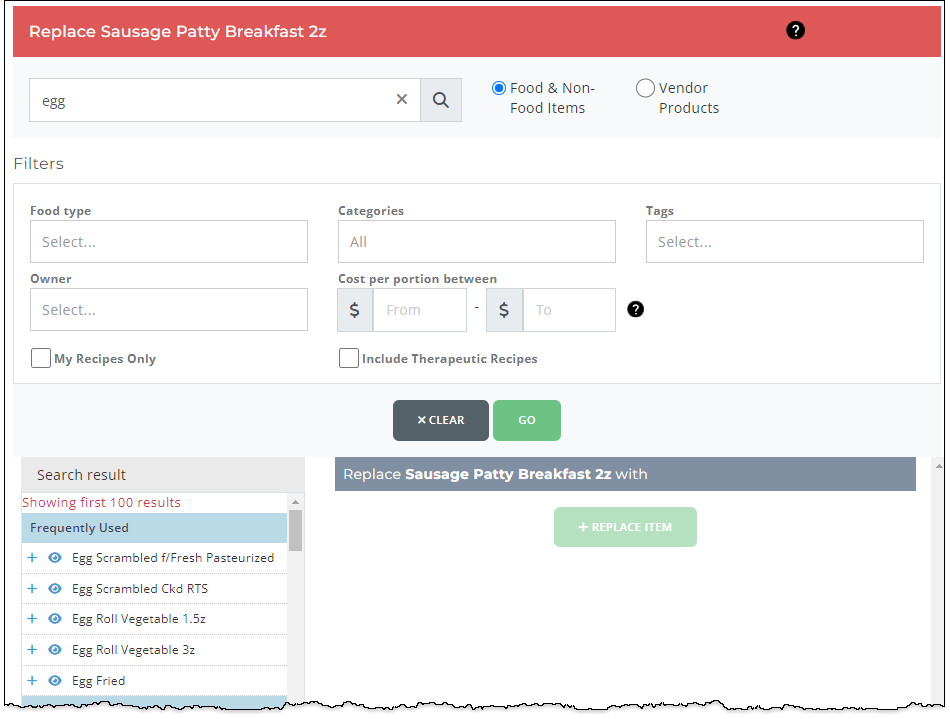The image size is (950, 719).
Task: Preview Egg Scrambled f/Fresh Pasteurized with the eye icon
Action: tap(54, 557)
